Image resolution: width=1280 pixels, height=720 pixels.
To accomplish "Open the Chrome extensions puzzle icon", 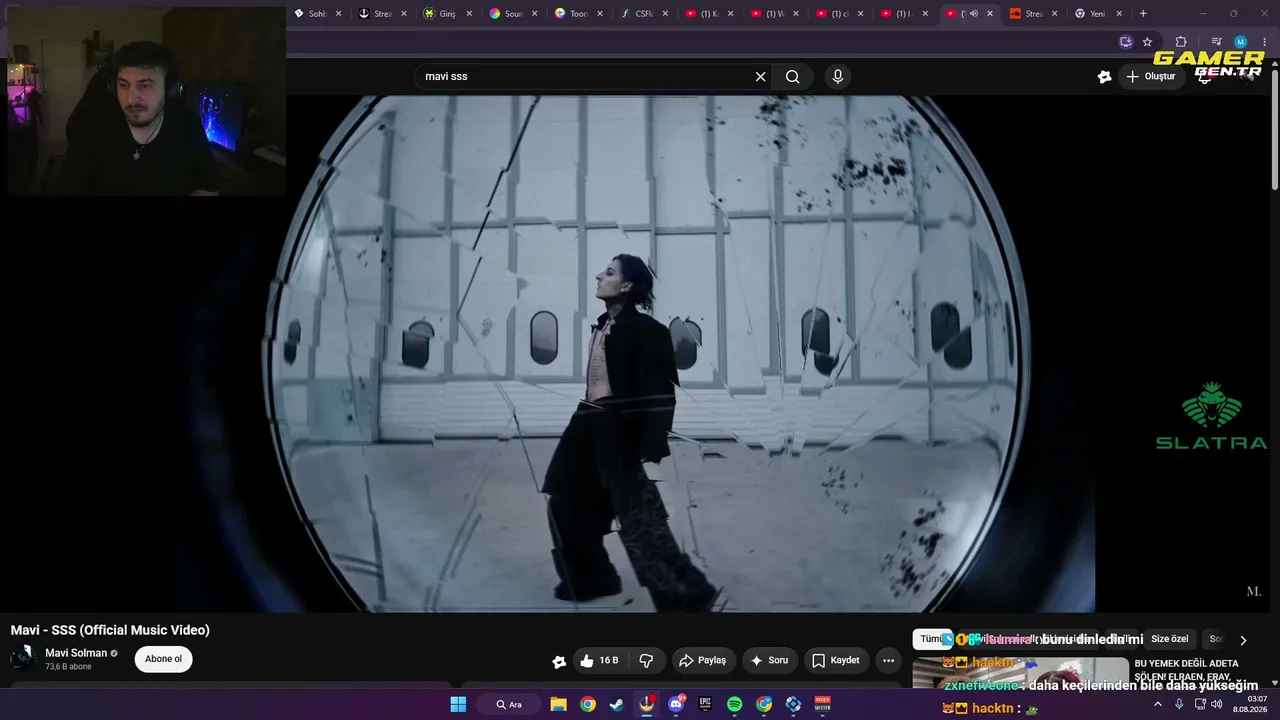I will click(x=1181, y=42).
